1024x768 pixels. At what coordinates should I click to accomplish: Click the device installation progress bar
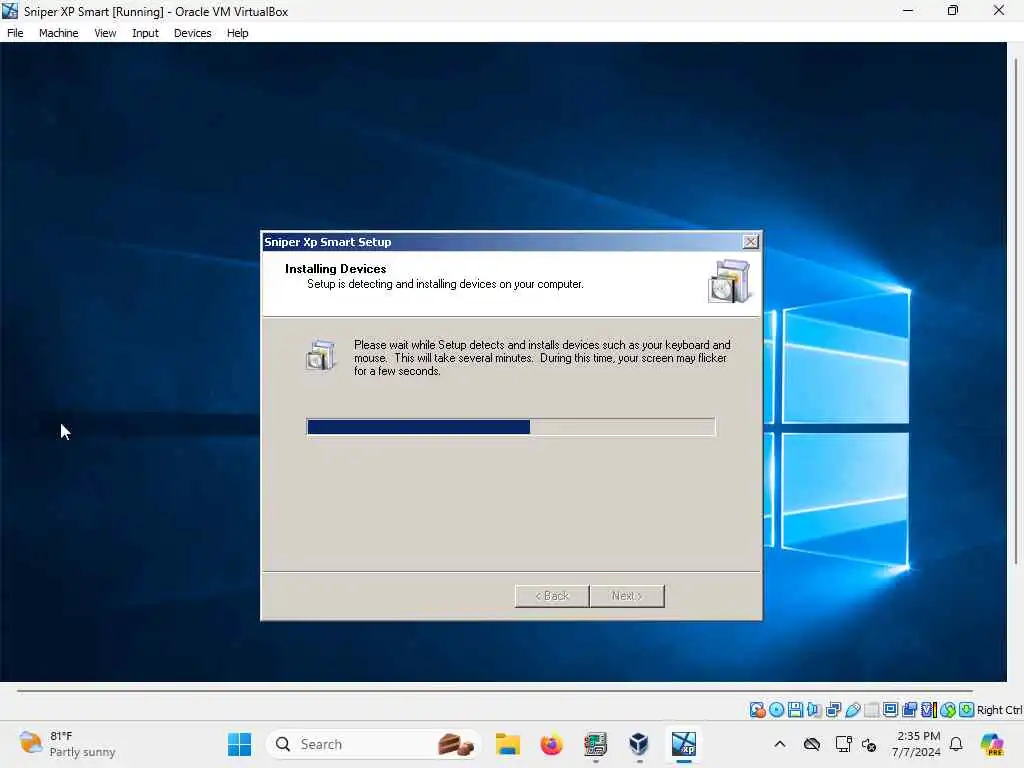point(511,427)
